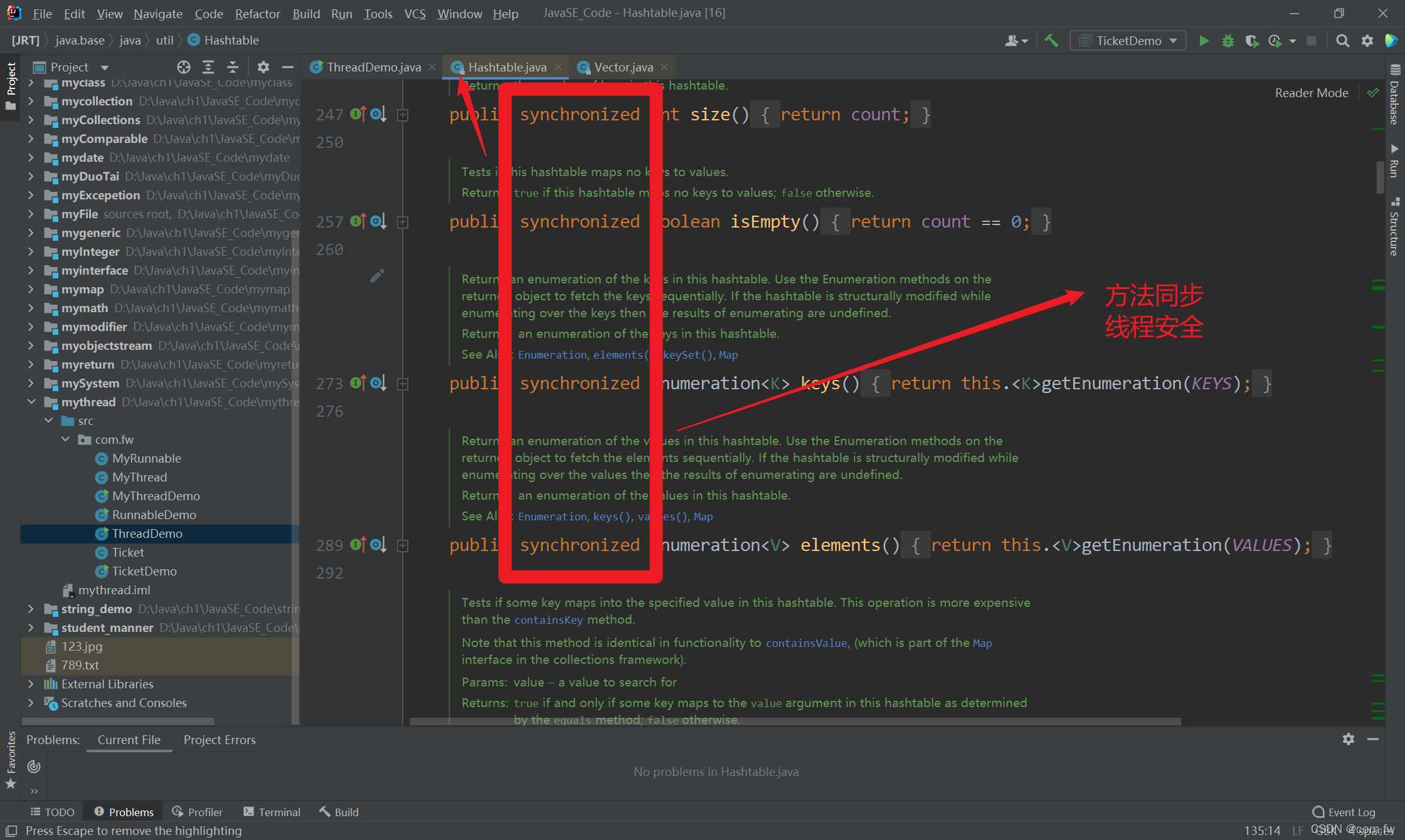Open the Refactor menu

point(257,13)
